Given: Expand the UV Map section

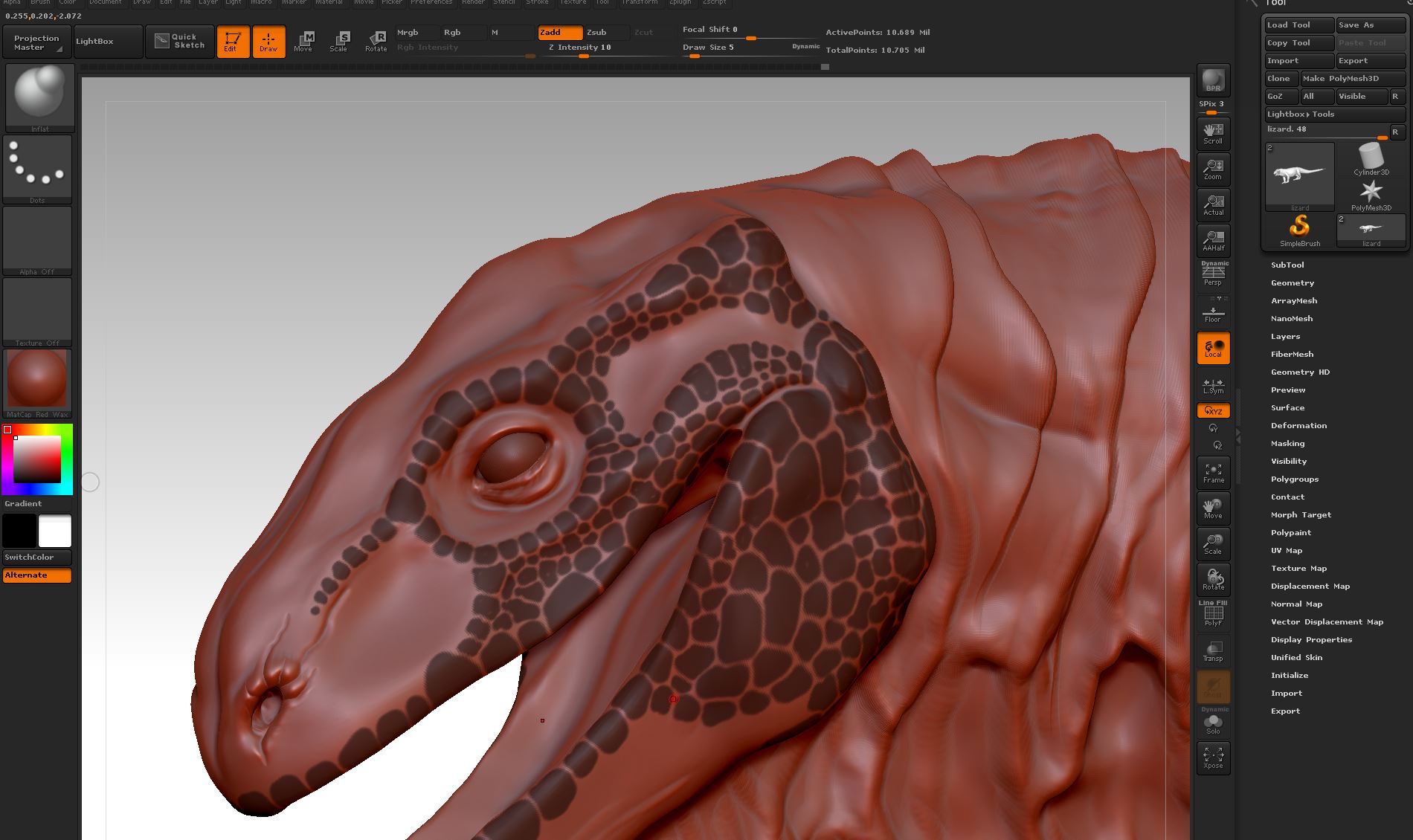Looking at the screenshot, I should [x=1287, y=551].
